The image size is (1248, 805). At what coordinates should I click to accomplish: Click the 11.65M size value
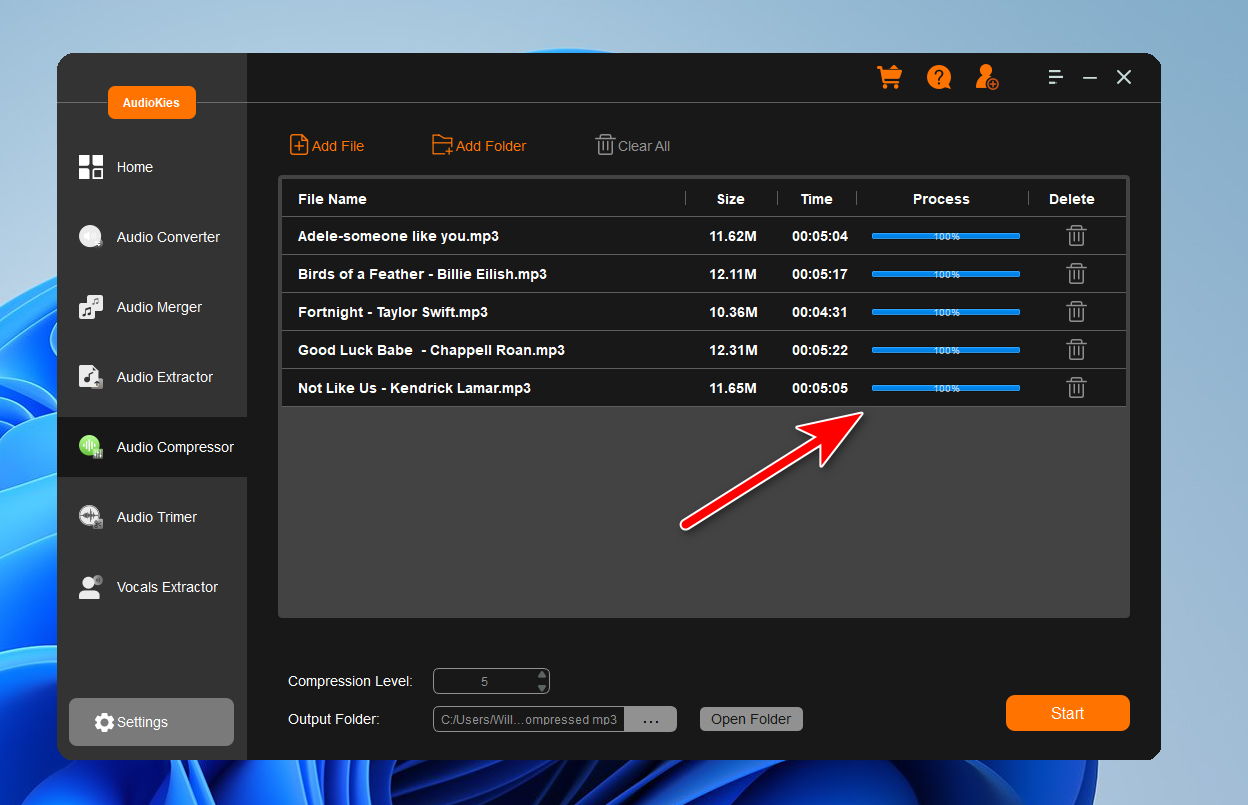[x=733, y=388]
